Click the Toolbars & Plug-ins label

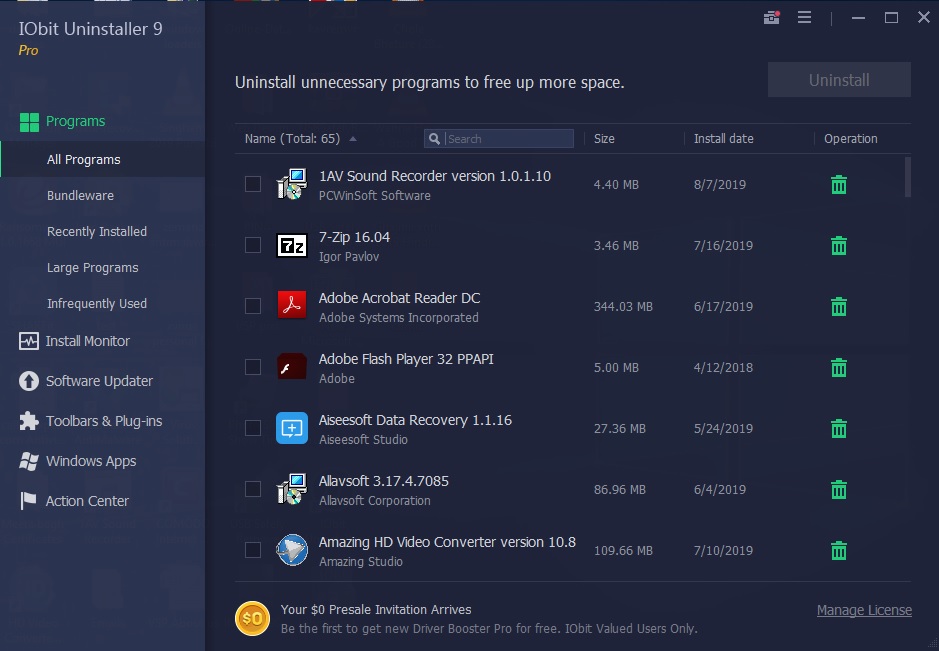coord(104,421)
